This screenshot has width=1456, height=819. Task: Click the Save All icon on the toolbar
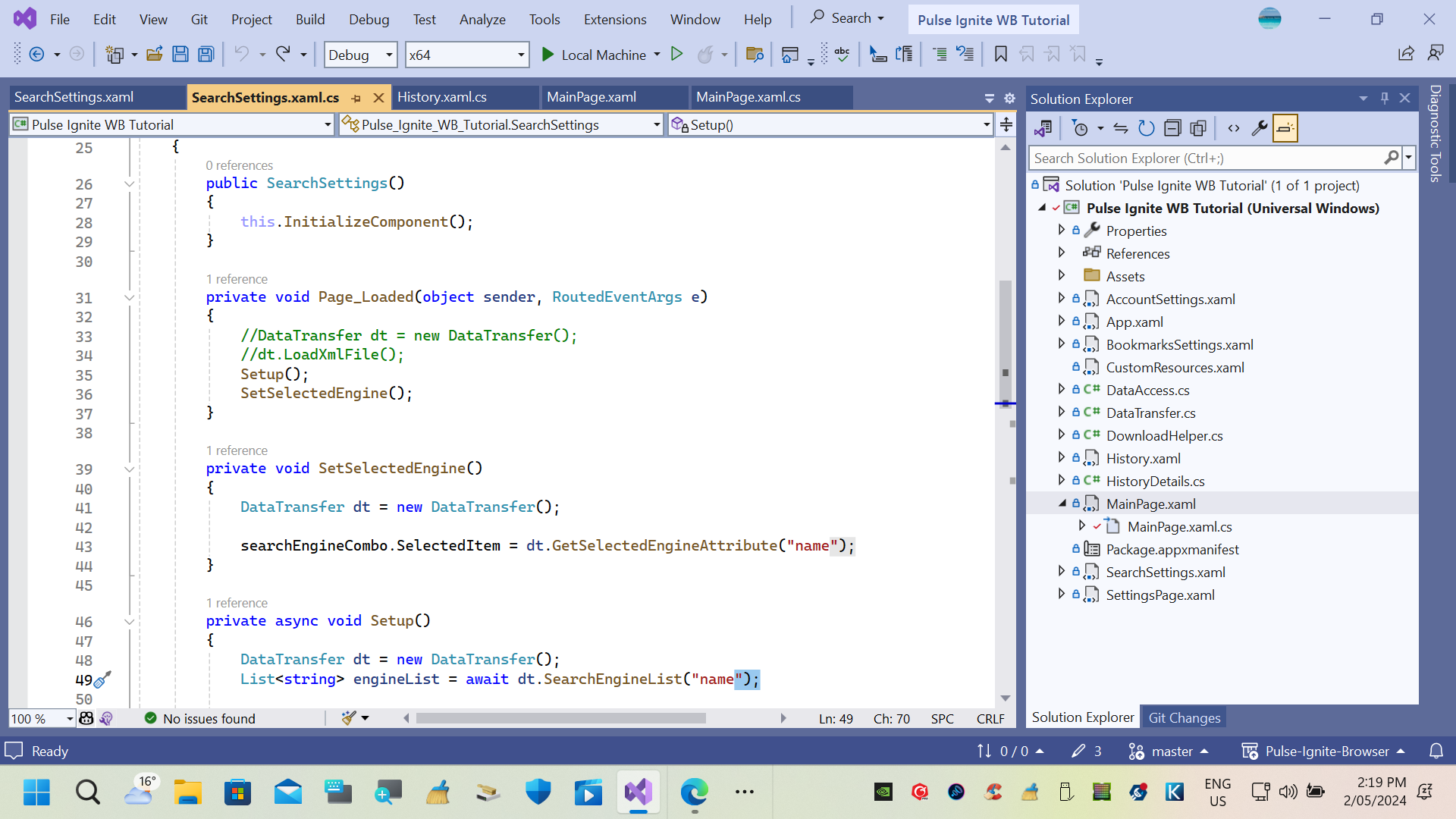(x=205, y=54)
